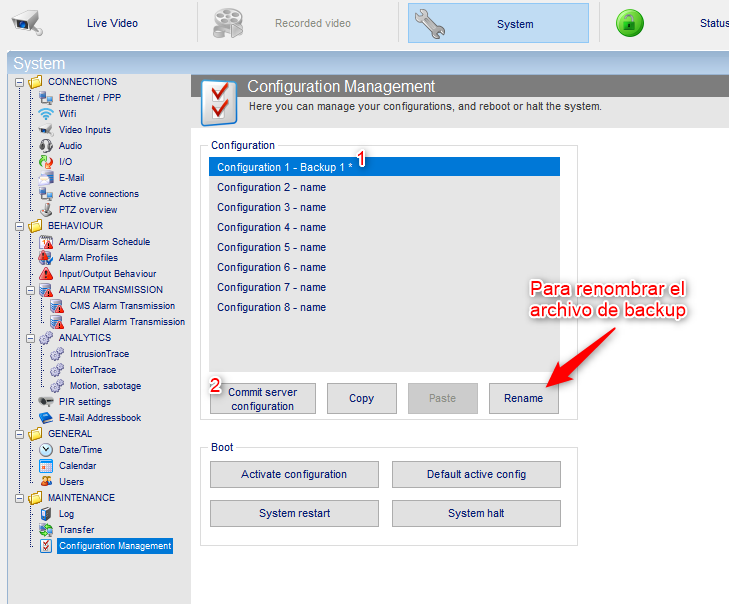Click the Wifi signal icon
Viewport: 729px width, 604px height.
[x=46, y=114]
